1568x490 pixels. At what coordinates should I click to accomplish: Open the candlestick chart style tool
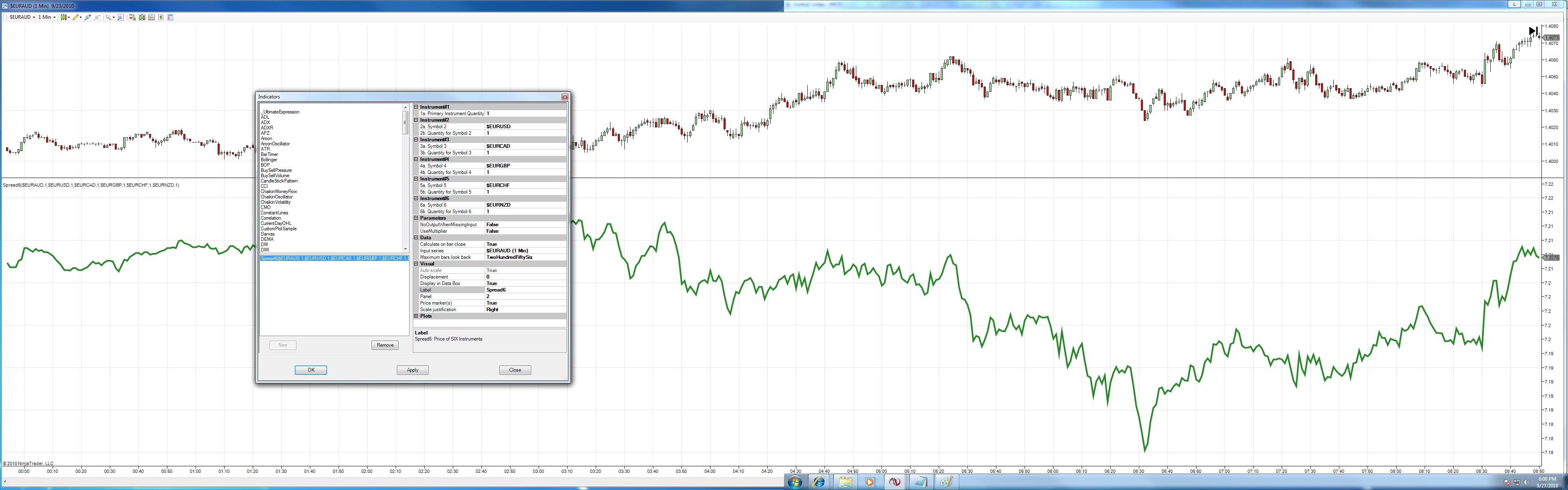(x=63, y=17)
